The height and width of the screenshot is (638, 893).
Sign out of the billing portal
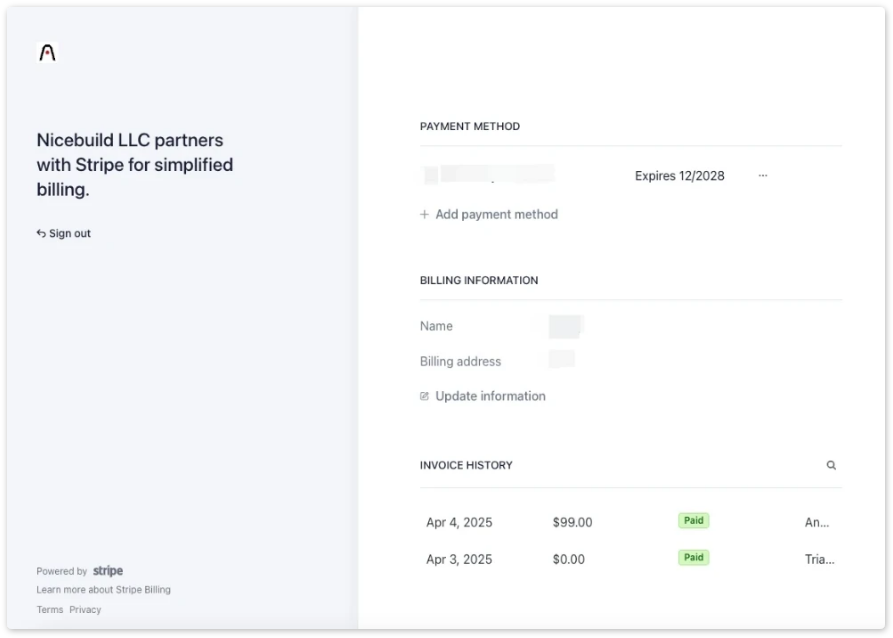coord(64,234)
